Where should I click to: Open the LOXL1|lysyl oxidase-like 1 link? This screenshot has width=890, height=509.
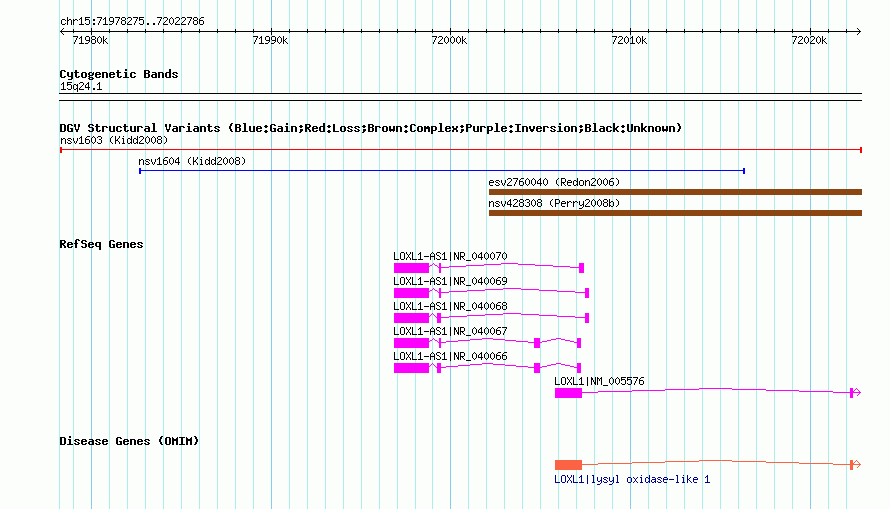(632, 479)
